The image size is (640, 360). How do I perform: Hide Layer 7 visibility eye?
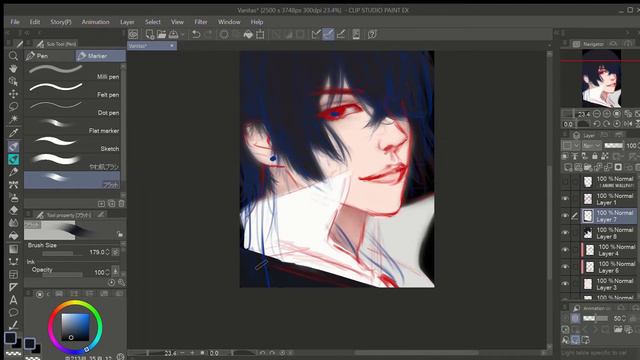(565, 216)
